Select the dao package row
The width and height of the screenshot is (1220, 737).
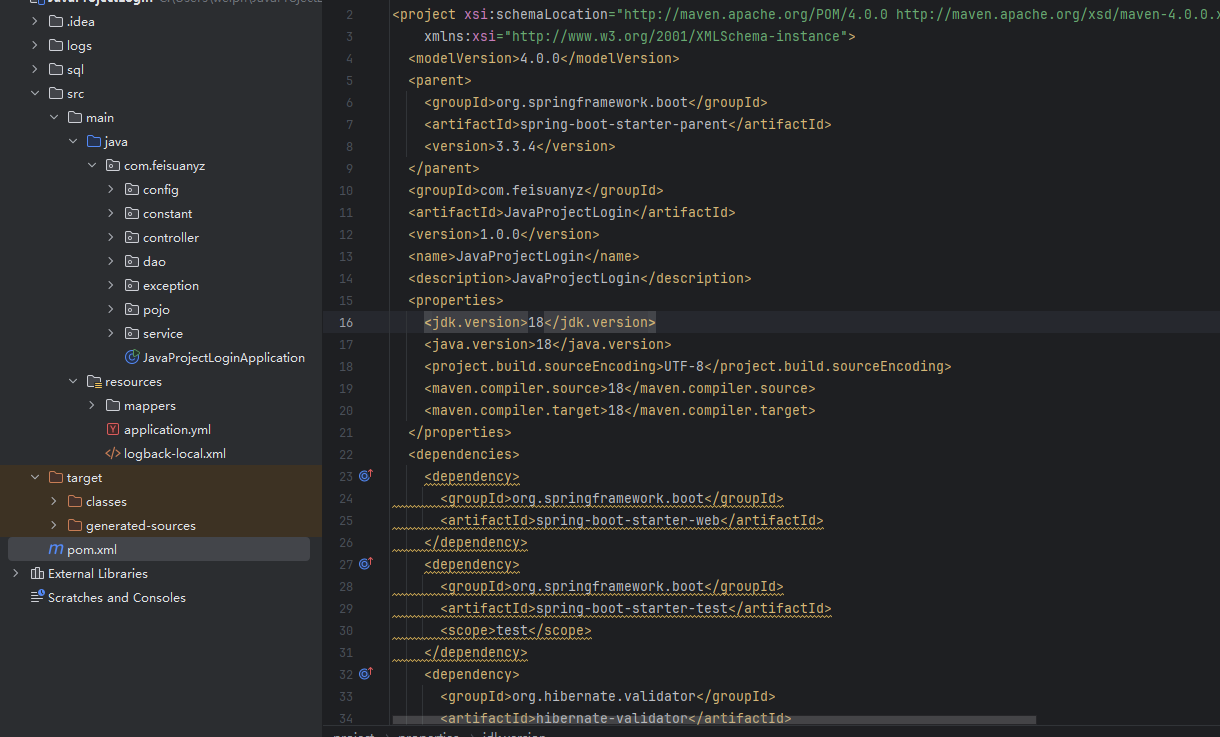coord(161,261)
